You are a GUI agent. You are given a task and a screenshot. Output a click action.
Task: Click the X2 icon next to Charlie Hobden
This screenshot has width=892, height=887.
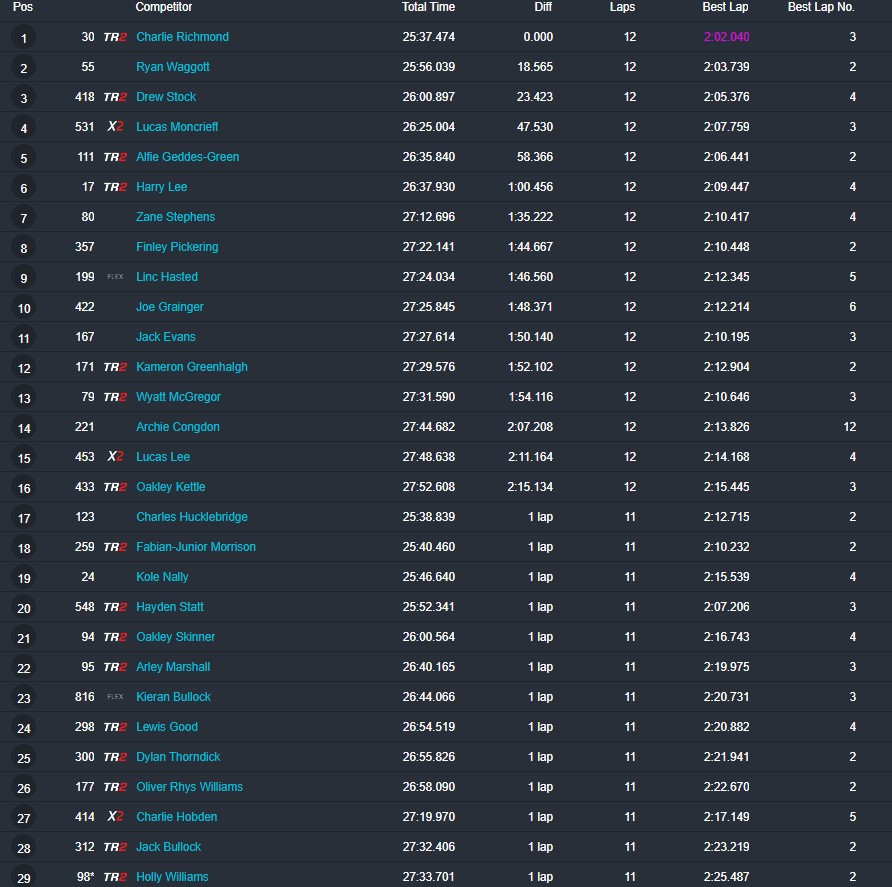pos(115,817)
